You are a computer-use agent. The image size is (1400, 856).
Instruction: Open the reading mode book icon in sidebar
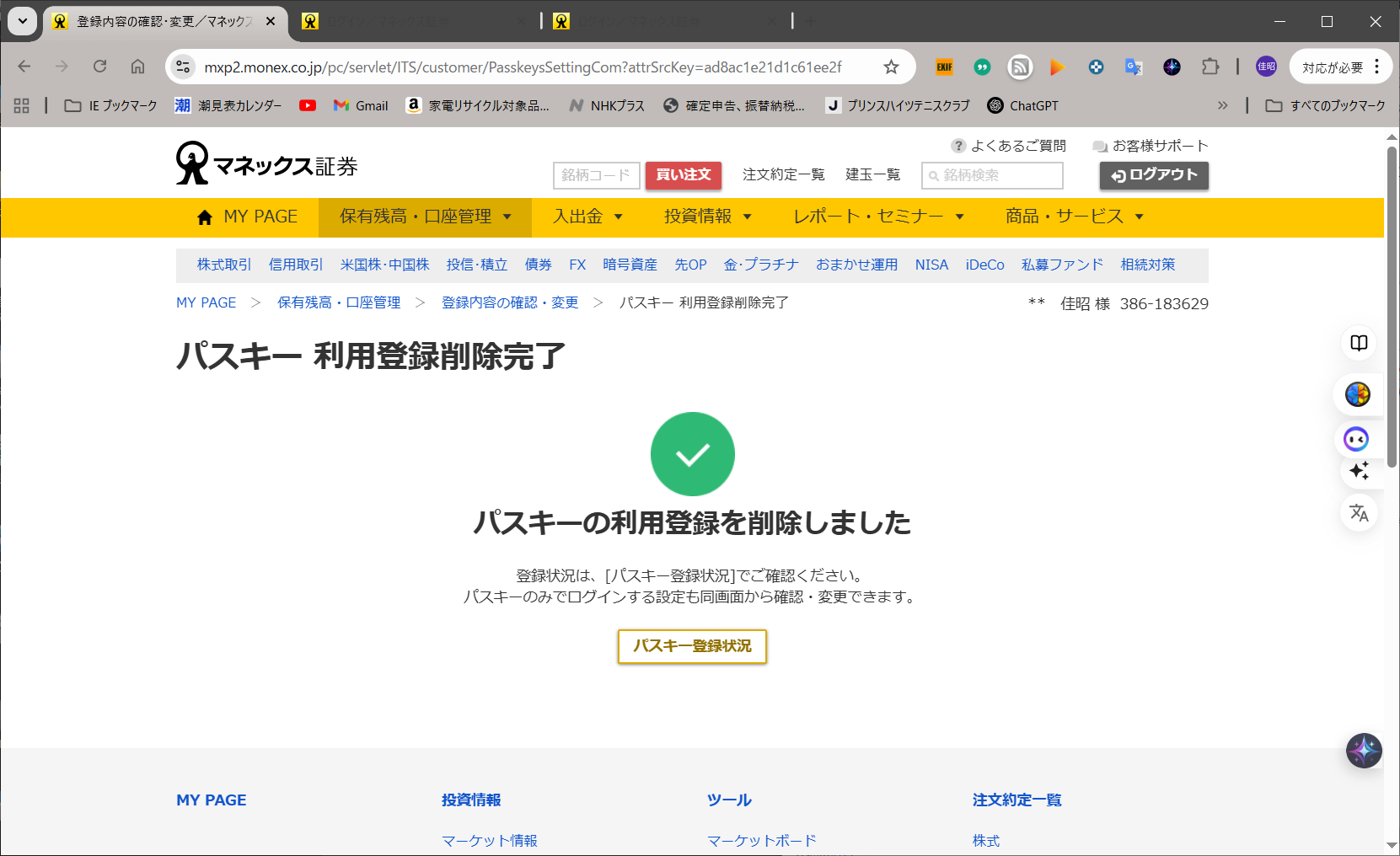(1359, 343)
